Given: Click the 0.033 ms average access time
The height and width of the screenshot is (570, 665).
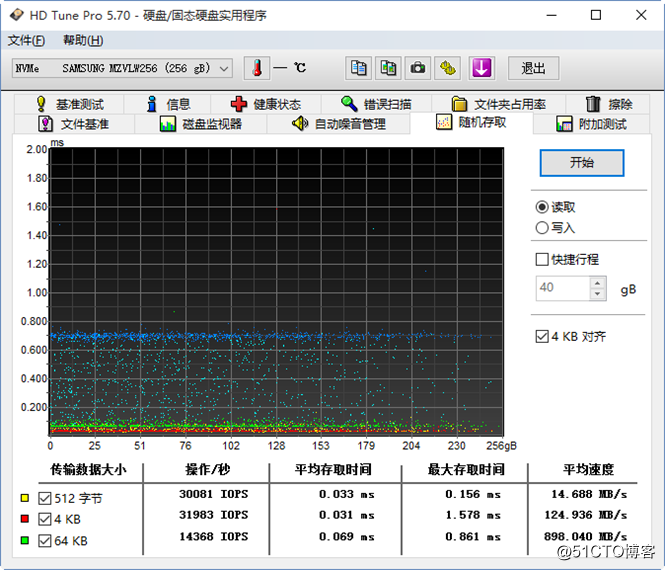Looking at the screenshot, I should (x=346, y=495).
